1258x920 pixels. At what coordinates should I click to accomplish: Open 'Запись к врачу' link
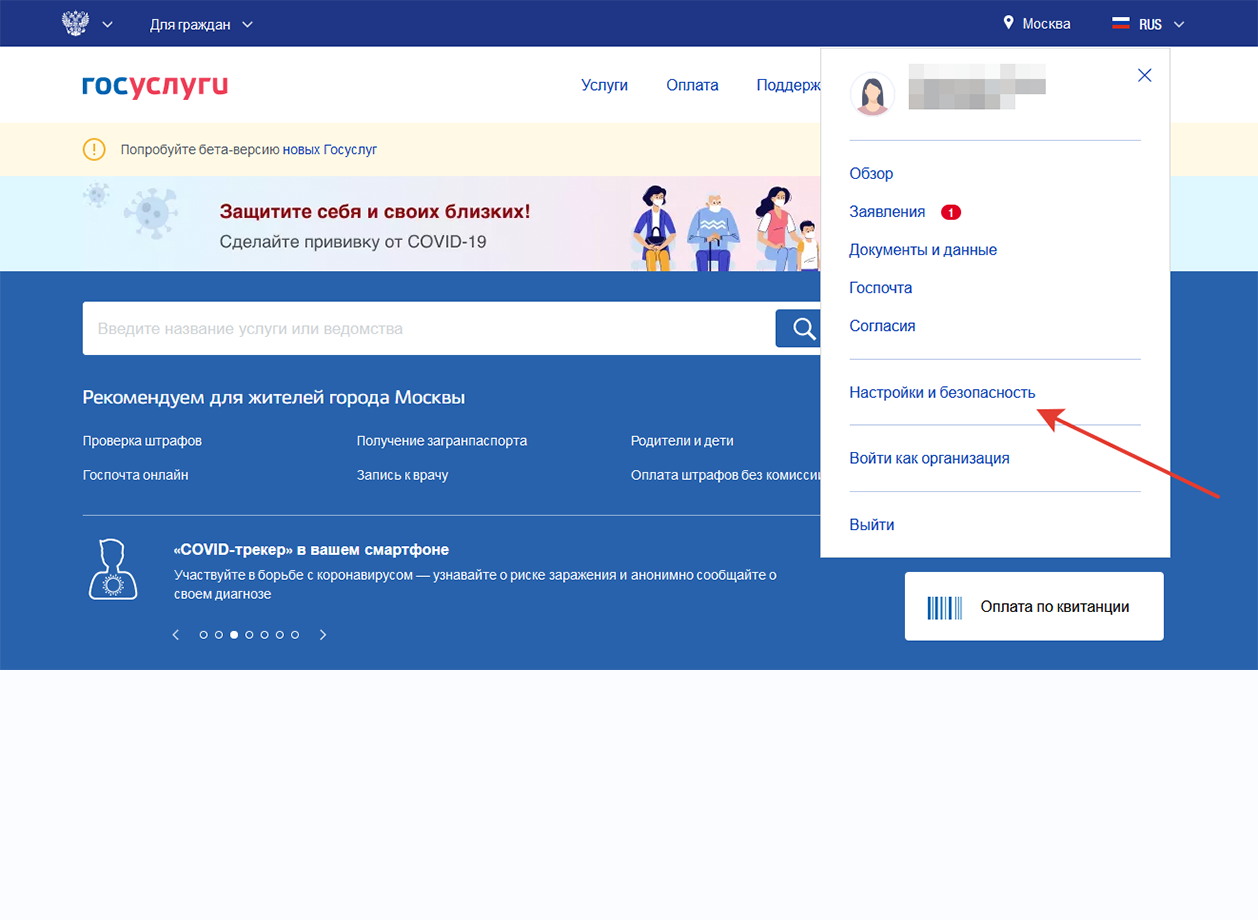pos(402,475)
